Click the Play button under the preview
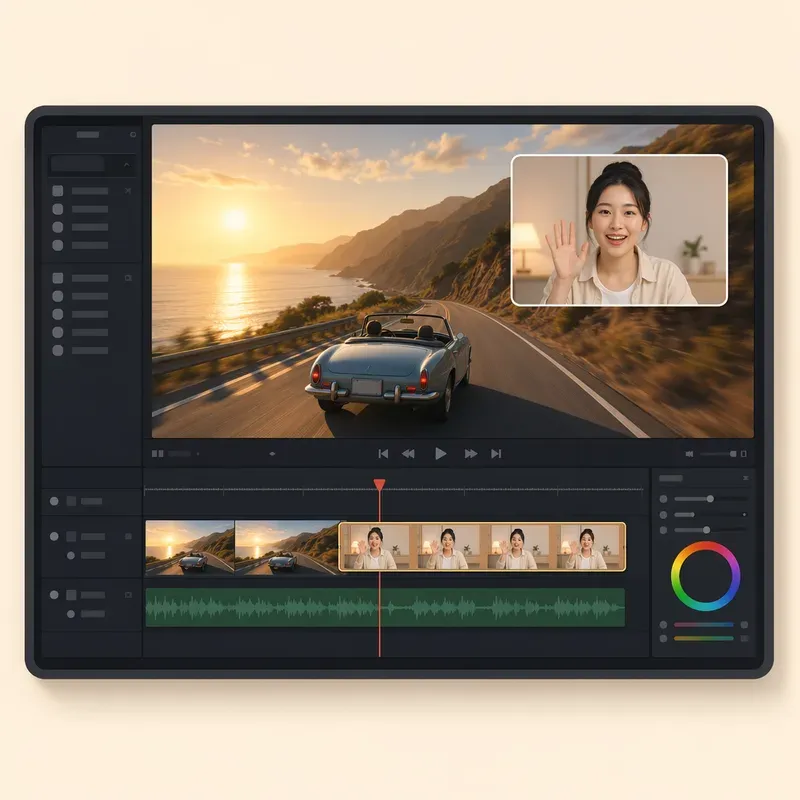The height and width of the screenshot is (800, 800). click(440, 454)
